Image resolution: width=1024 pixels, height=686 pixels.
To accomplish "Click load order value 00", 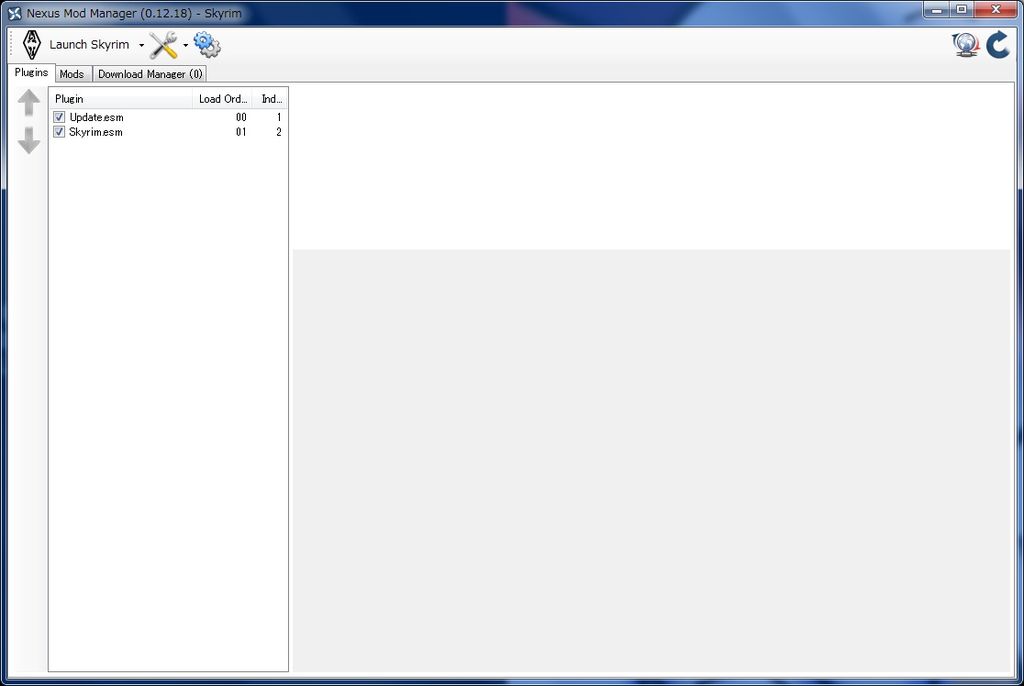I will click(x=241, y=117).
